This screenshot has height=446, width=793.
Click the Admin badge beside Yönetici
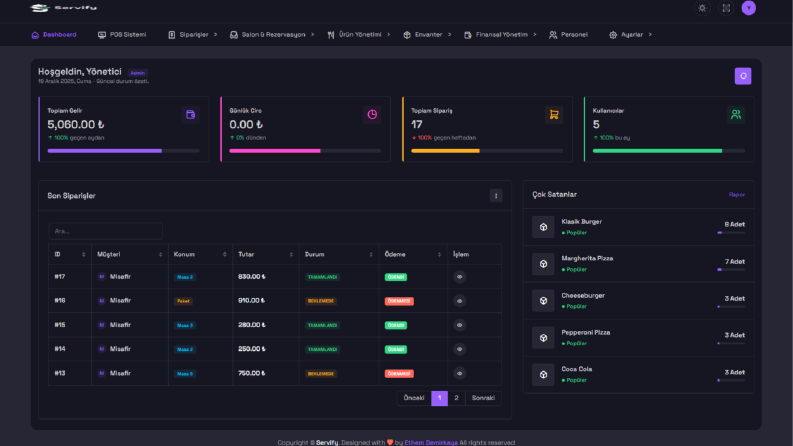138,73
